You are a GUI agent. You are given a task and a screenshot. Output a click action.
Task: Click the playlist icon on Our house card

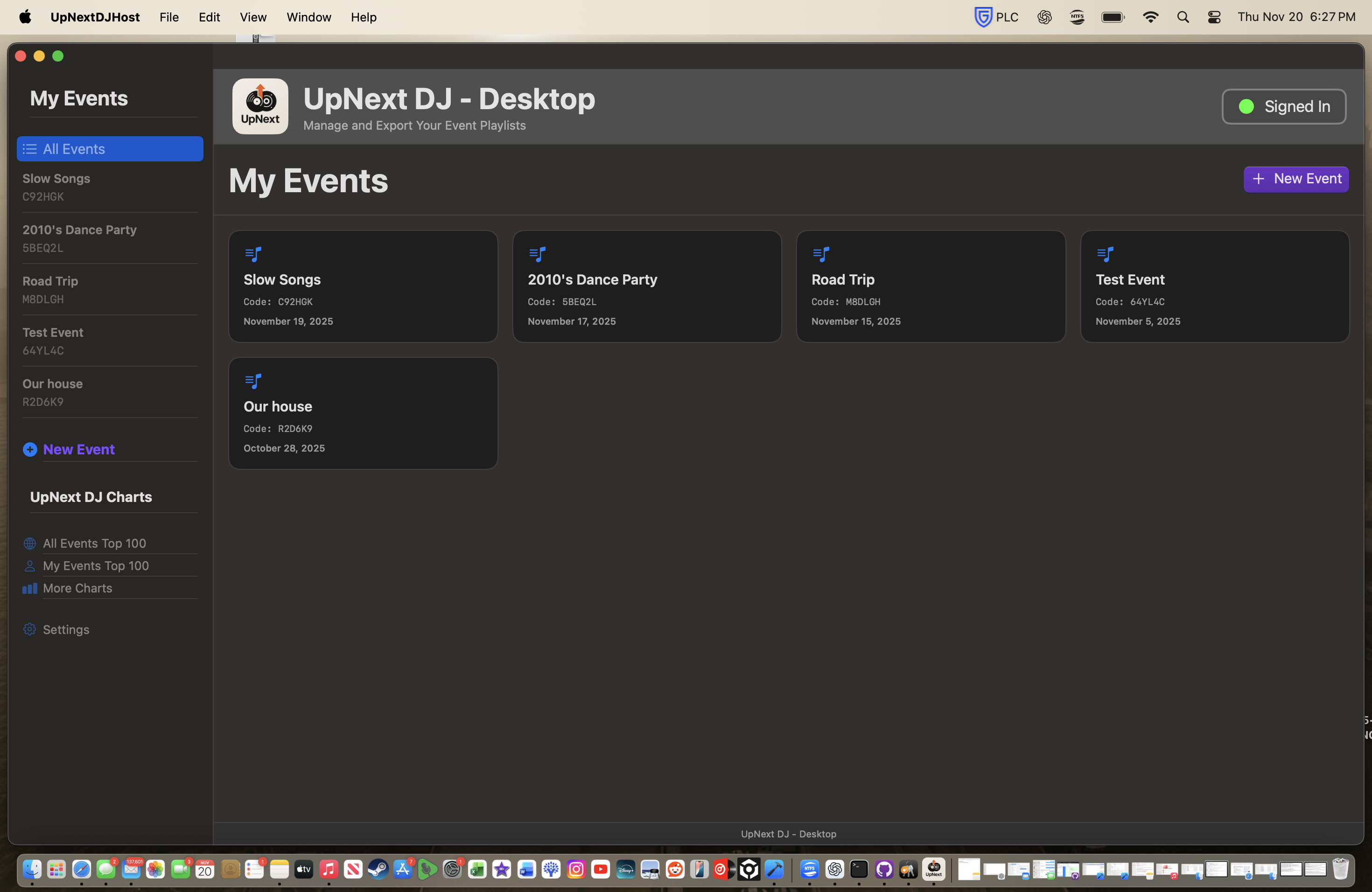pyautogui.click(x=253, y=380)
